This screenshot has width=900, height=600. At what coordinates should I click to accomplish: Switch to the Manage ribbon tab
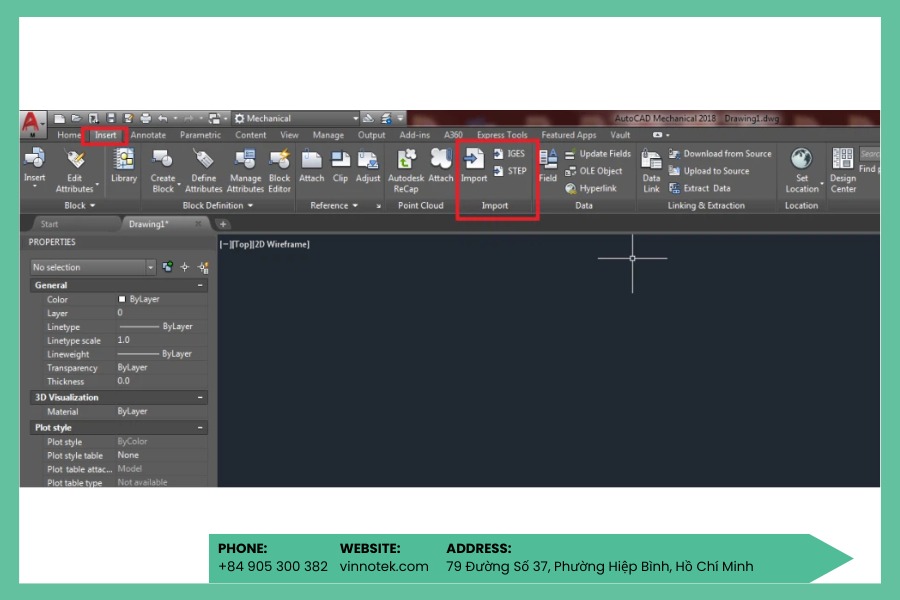(328, 135)
